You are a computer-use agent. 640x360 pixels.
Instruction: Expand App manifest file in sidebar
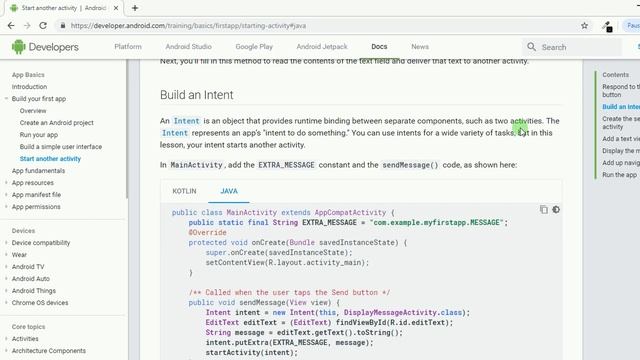click(6, 195)
